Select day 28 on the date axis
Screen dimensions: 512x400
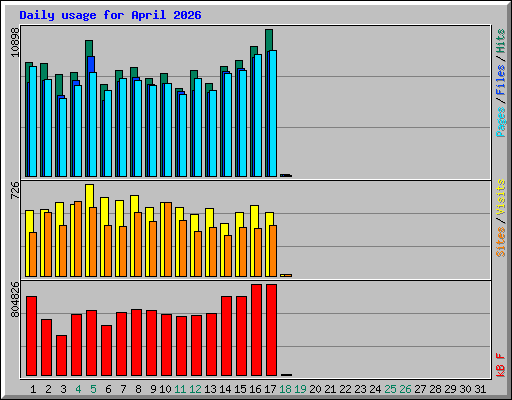click(x=435, y=389)
